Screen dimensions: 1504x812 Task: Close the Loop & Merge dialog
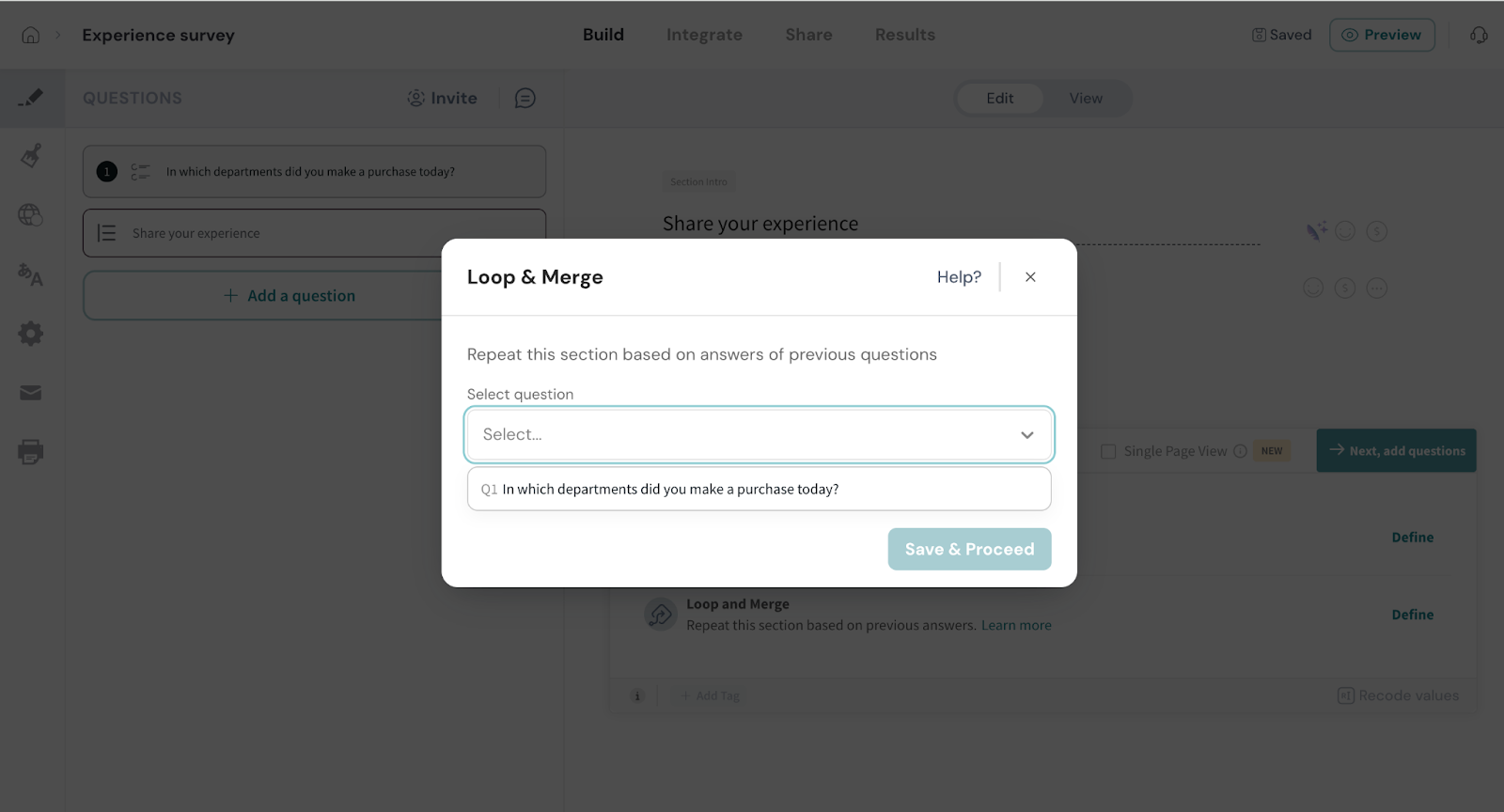pyautogui.click(x=1030, y=277)
